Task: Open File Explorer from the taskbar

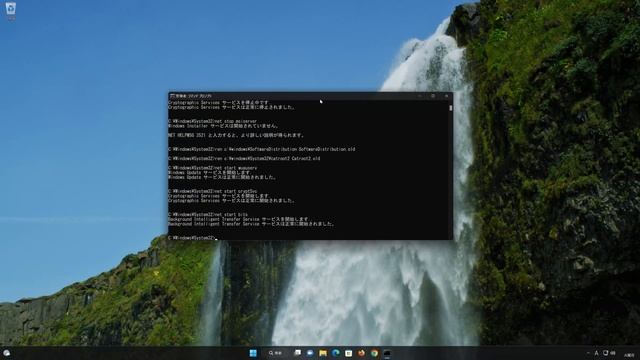Action: (323, 353)
